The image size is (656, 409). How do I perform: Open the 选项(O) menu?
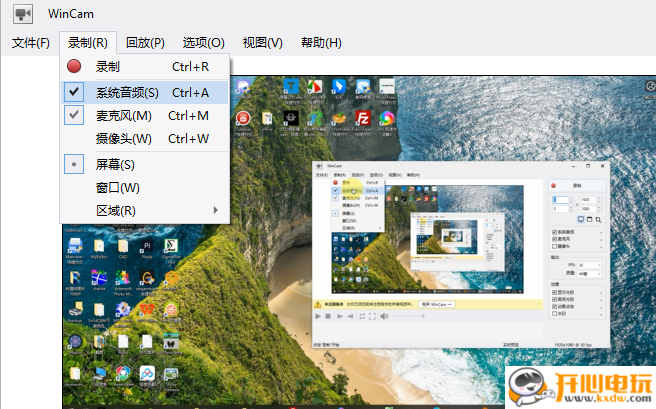(203, 43)
